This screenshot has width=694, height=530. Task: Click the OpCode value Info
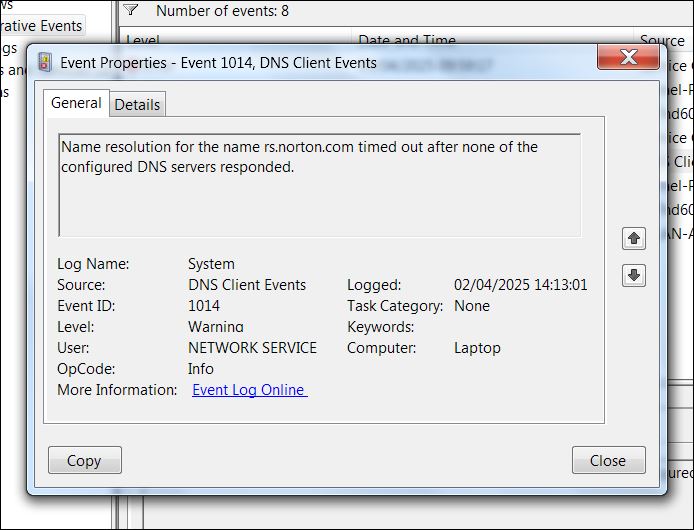(200, 368)
